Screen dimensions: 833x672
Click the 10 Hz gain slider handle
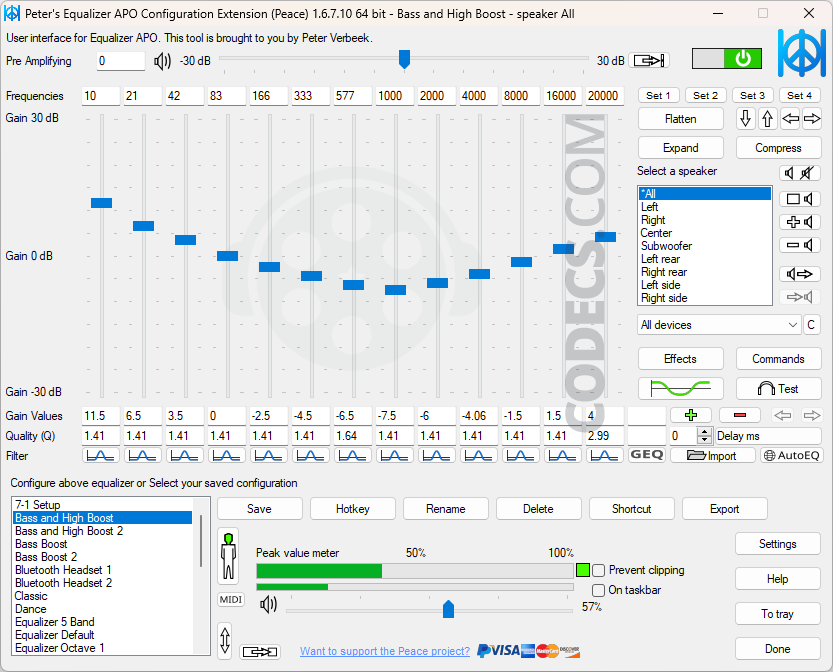coord(101,203)
